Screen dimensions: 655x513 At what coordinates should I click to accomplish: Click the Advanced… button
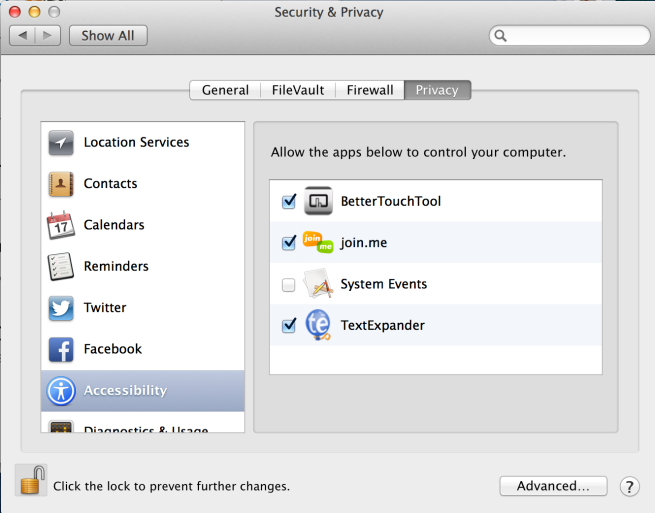[x=553, y=487]
